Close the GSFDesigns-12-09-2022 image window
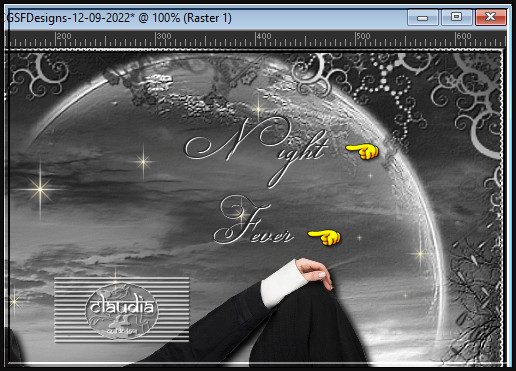 click(491, 17)
